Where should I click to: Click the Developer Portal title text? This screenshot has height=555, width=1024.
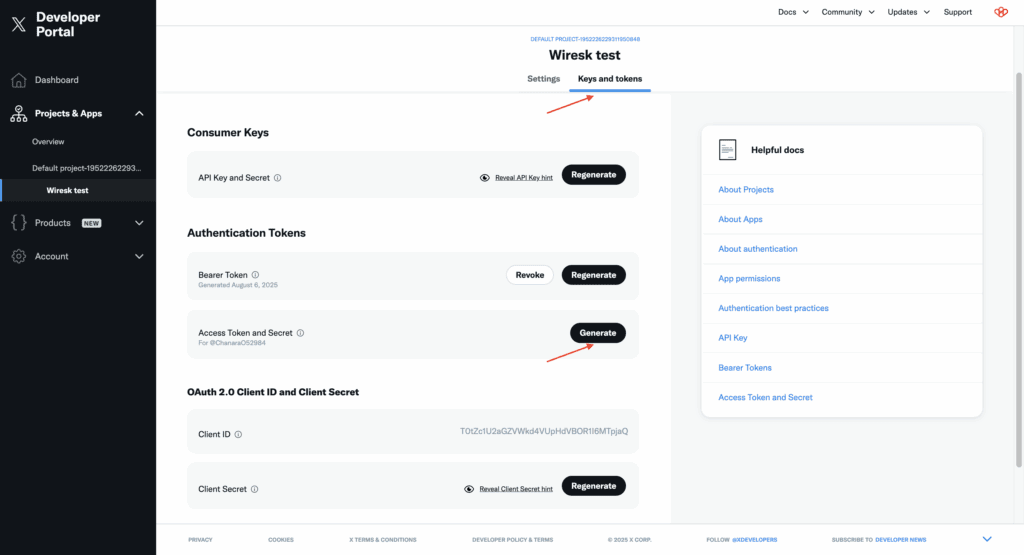(x=68, y=24)
